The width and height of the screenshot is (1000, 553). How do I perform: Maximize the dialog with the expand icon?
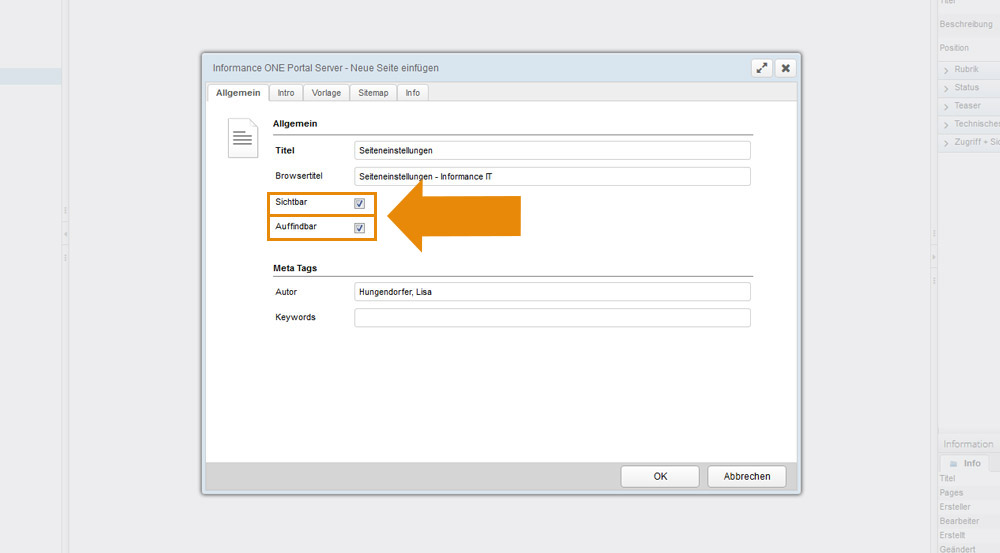(x=761, y=68)
